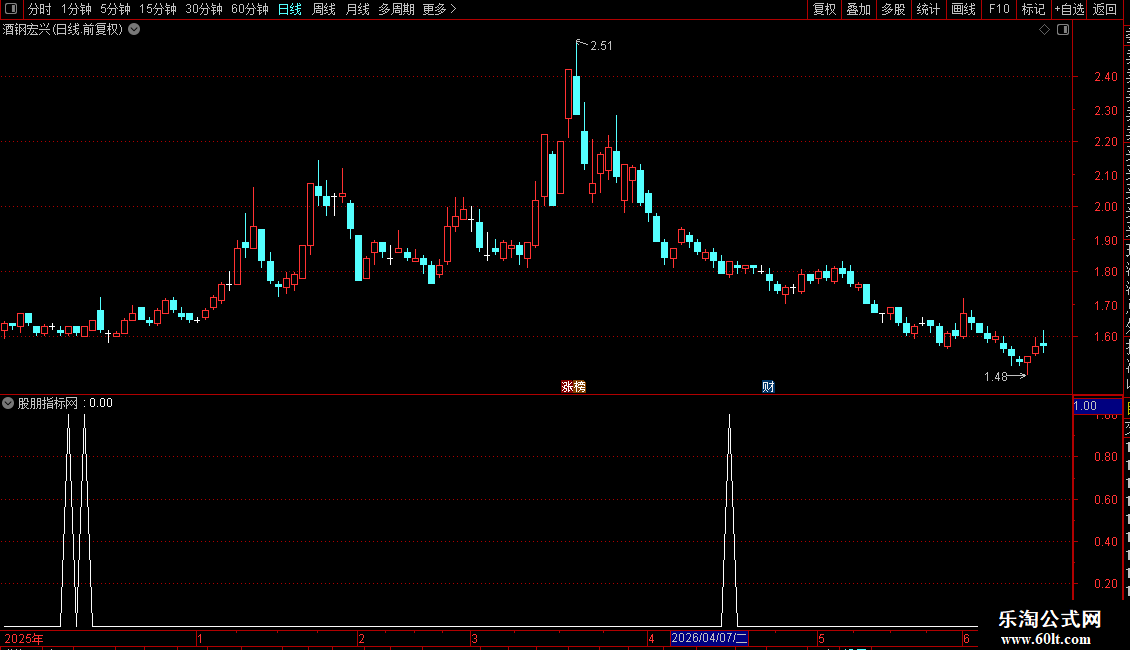1130x650 pixels.
Task: Click the 0.80 indicator axis label
Action: (1106, 457)
